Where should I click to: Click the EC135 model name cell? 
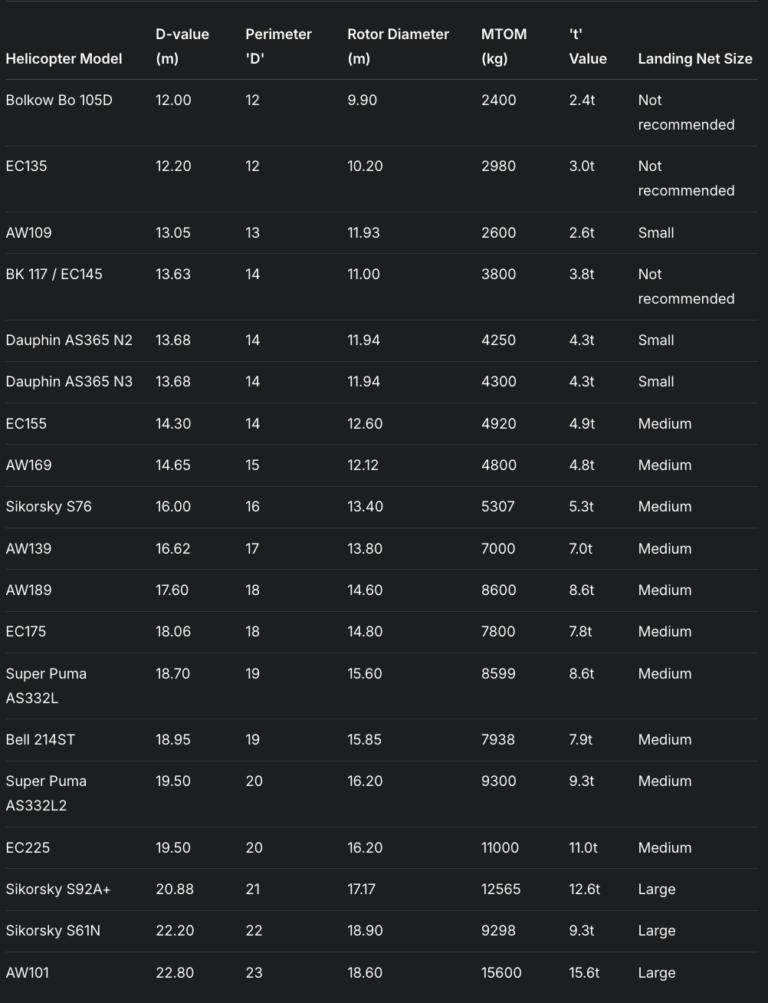[26, 166]
